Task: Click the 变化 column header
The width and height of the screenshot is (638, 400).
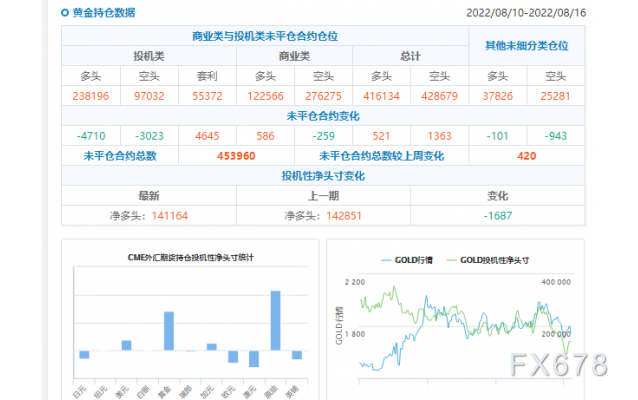Action: 498,196
